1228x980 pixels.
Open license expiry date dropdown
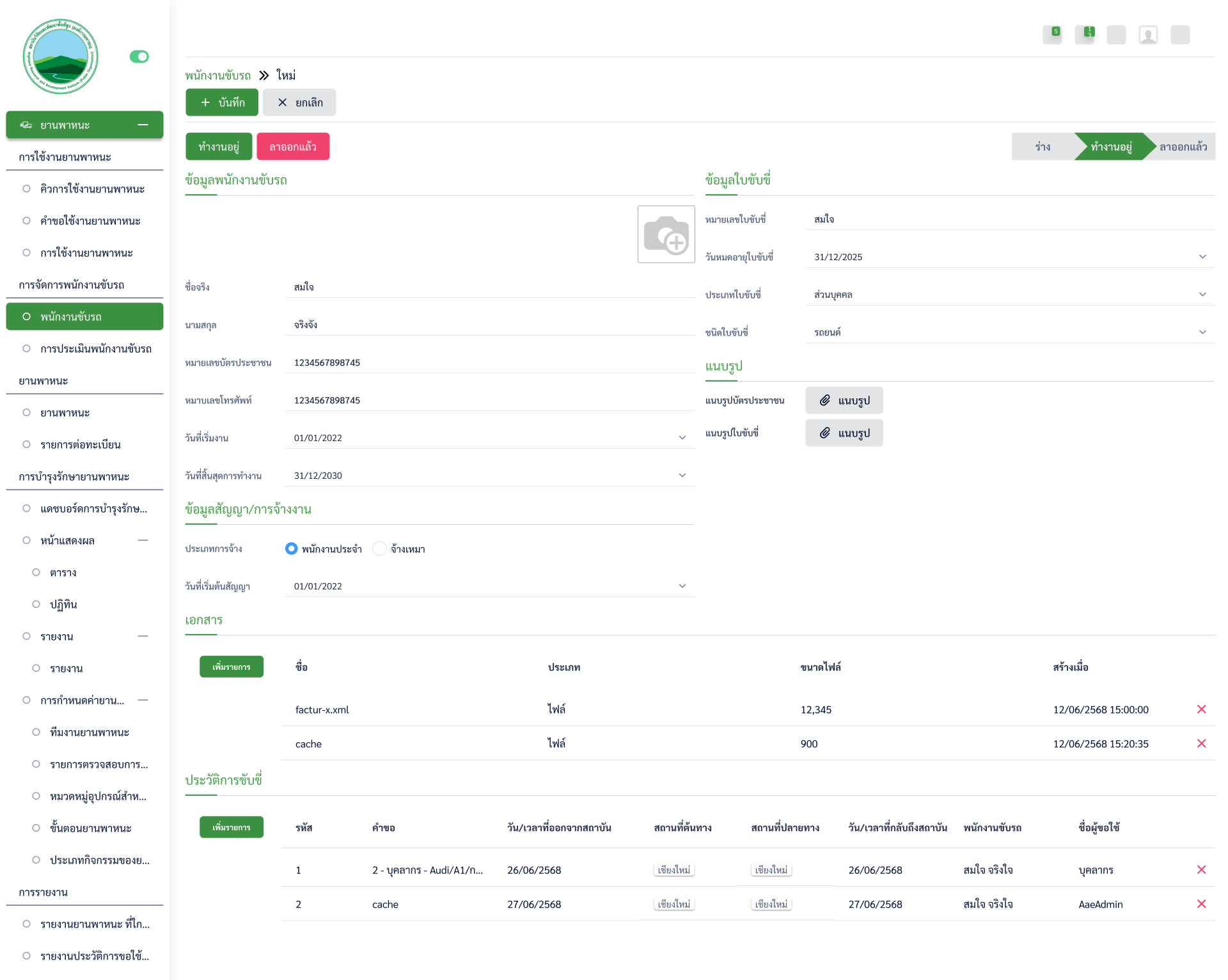(x=1202, y=257)
